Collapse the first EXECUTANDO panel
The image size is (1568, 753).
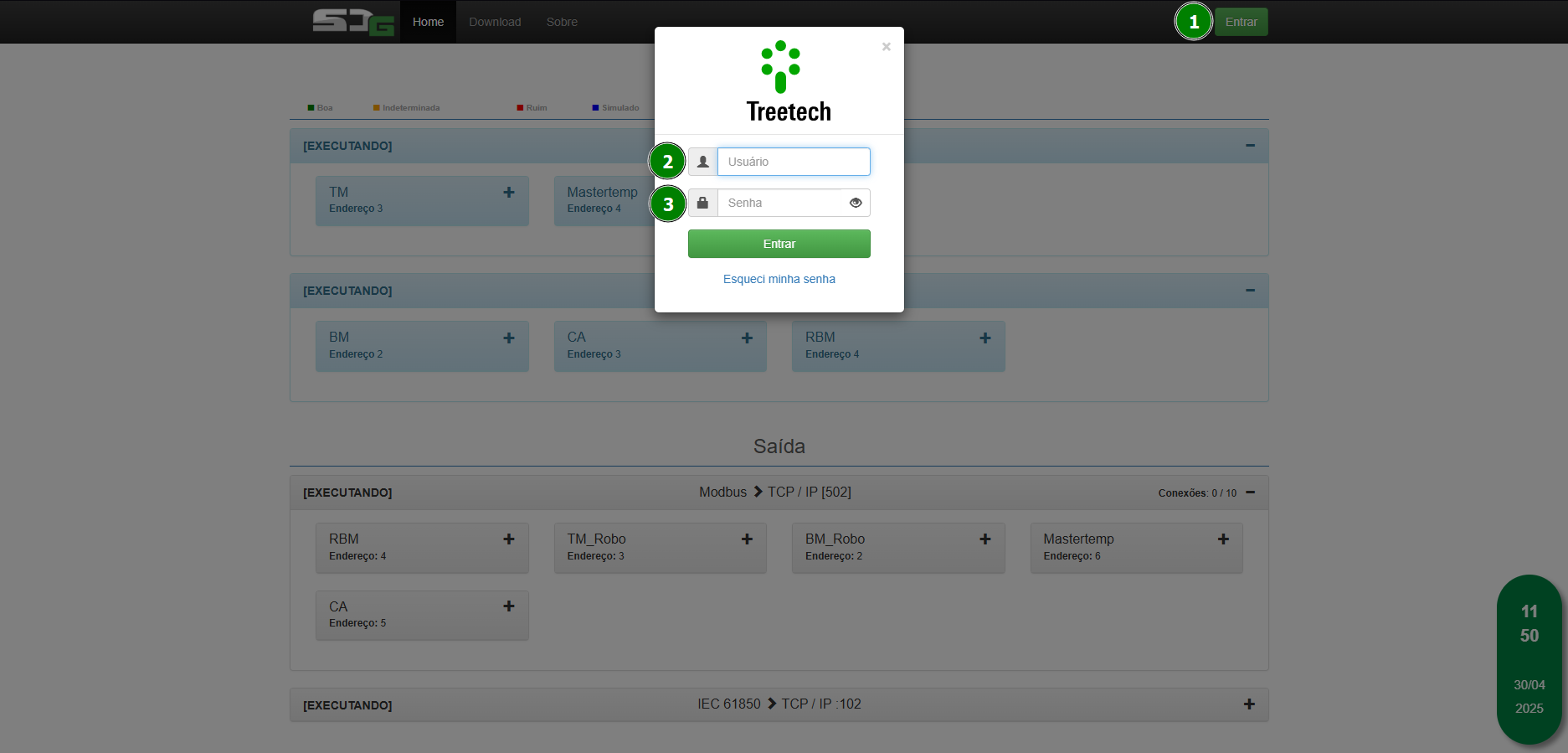coord(1250,146)
